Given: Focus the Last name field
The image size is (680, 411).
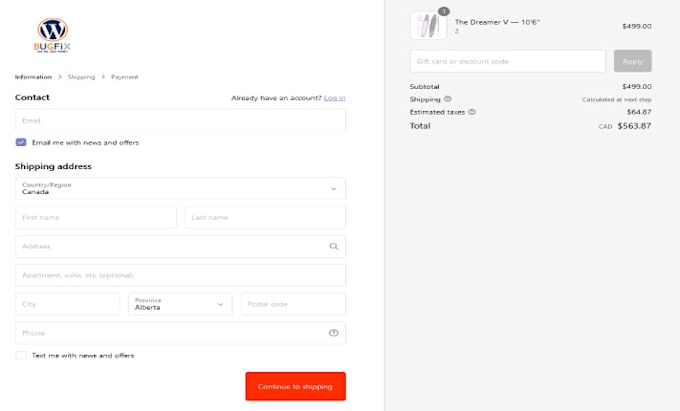Looking at the screenshot, I should (265, 218).
